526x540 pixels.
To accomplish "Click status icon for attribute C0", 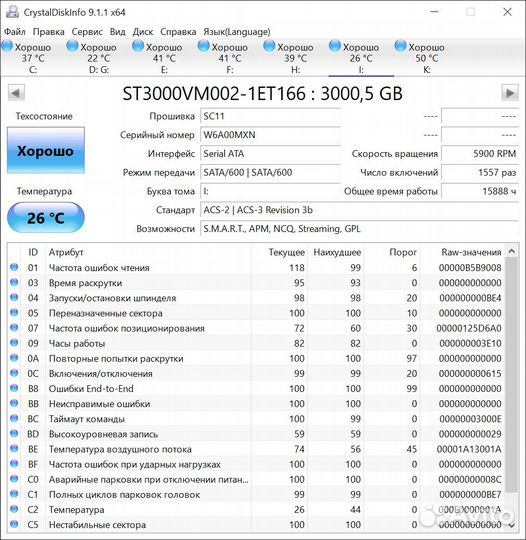I will tap(14, 479).
